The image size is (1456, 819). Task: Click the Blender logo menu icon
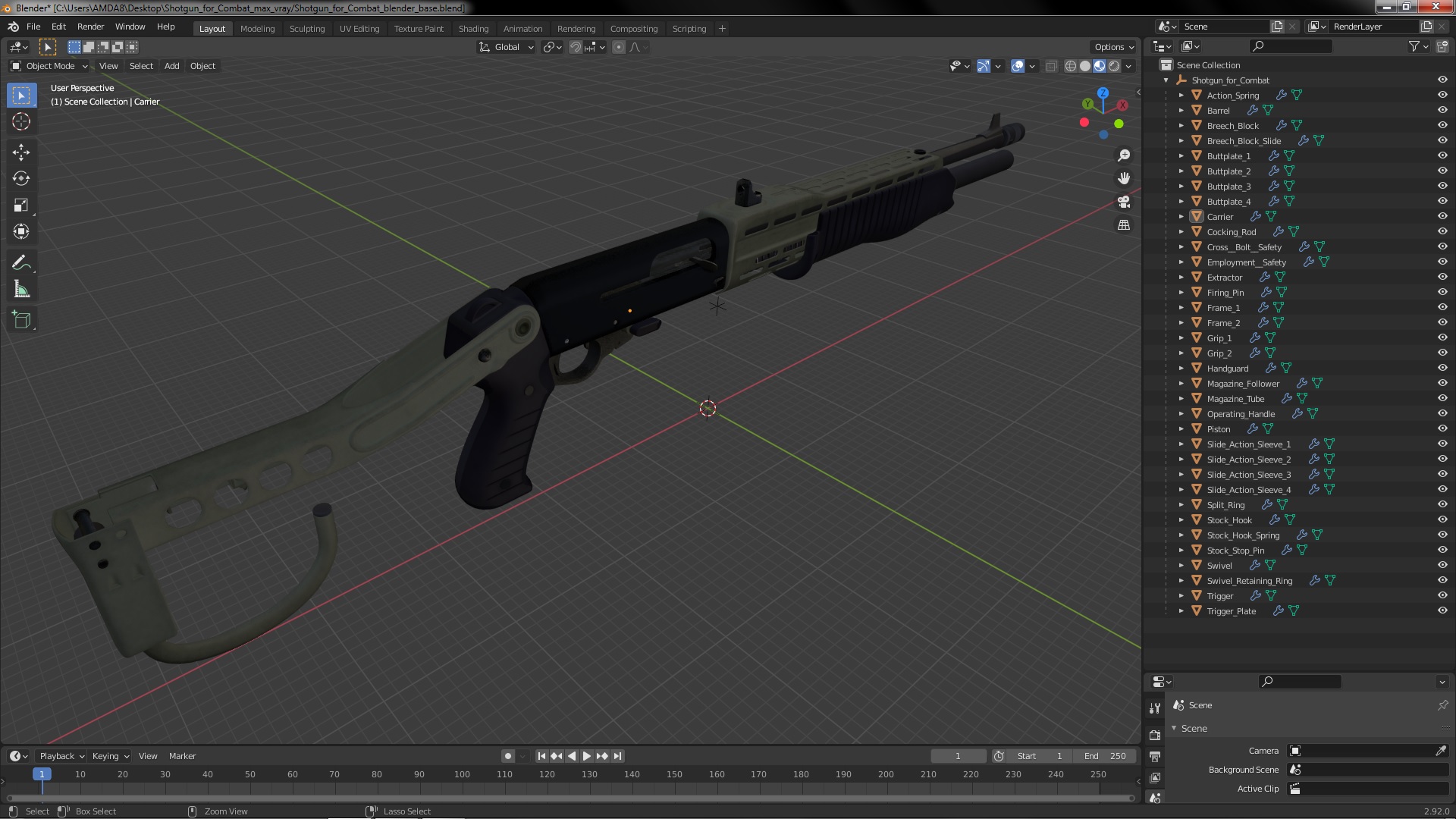(x=13, y=27)
